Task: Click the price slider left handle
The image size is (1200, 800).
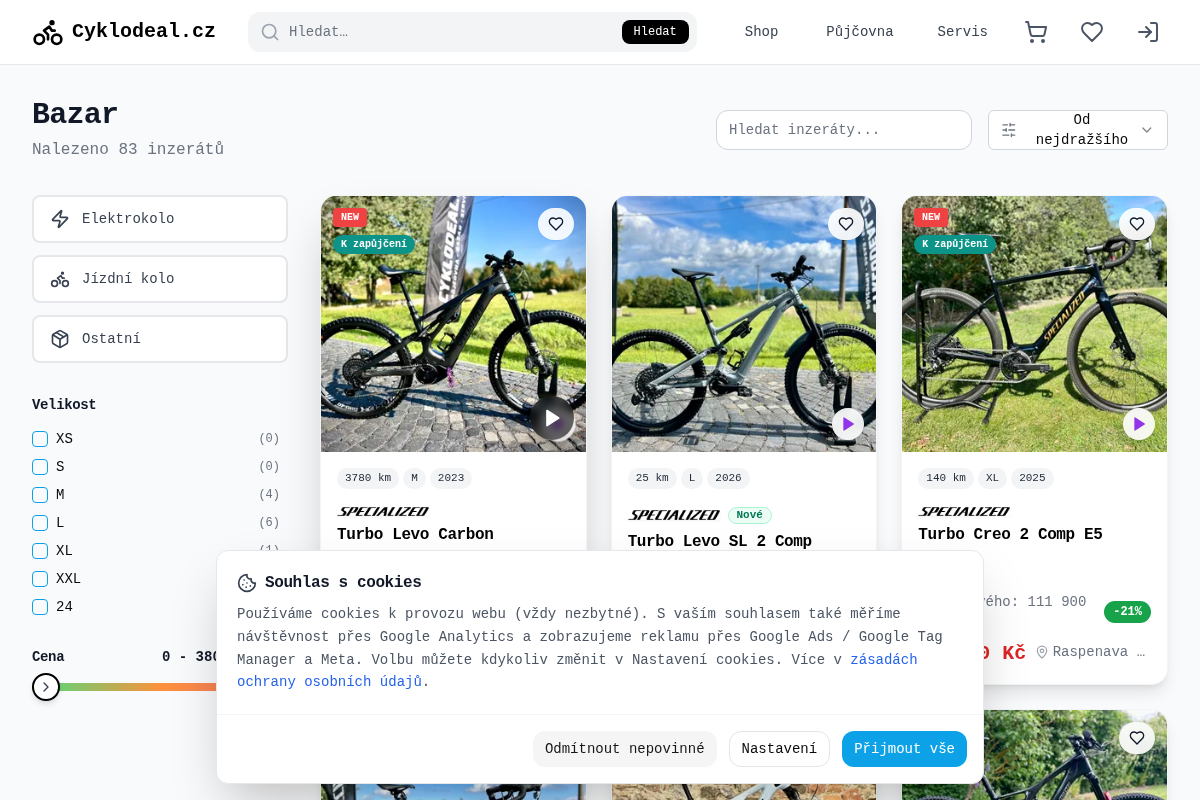Action: [x=46, y=687]
